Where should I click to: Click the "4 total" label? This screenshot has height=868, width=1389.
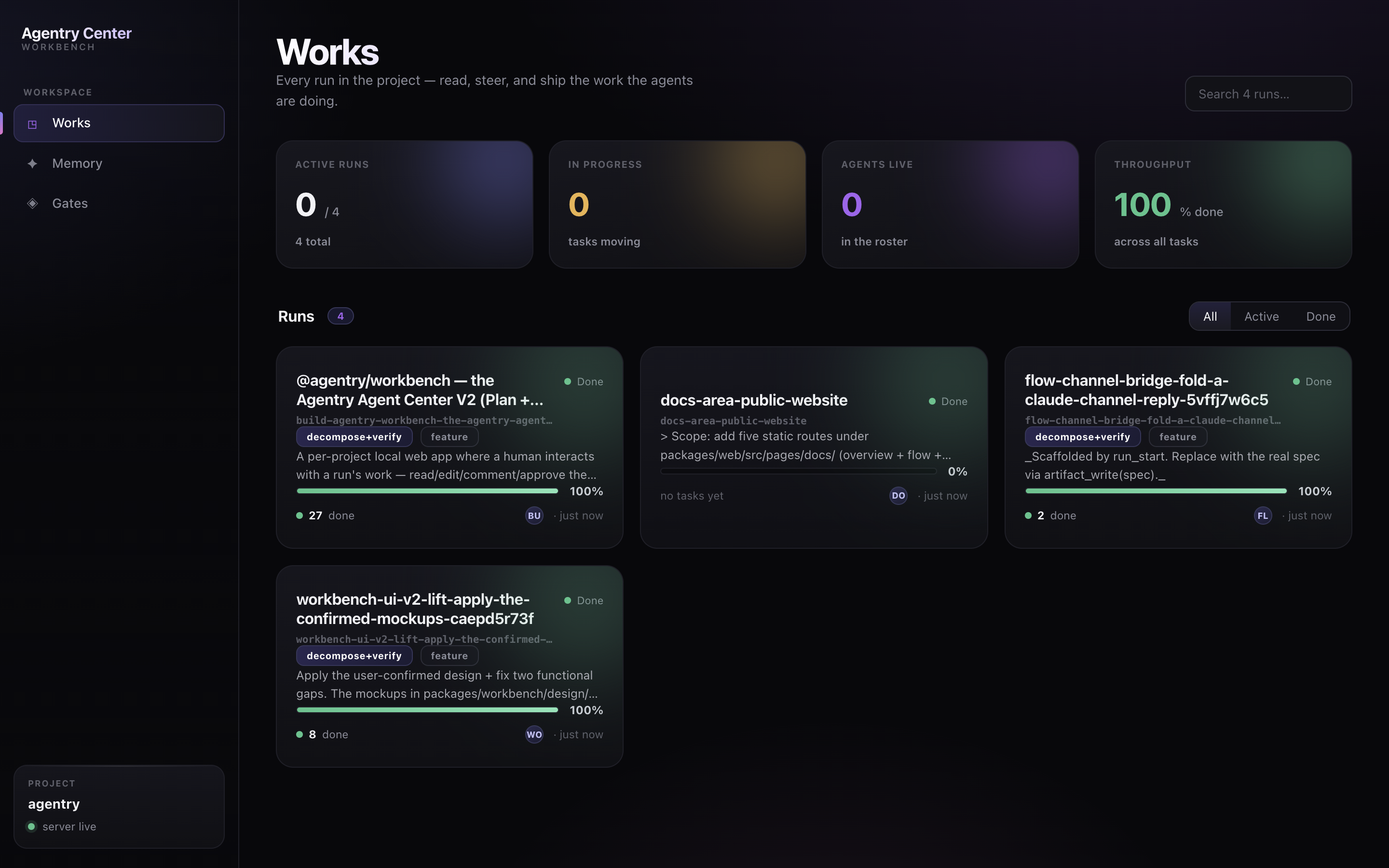tap(313, 242)
